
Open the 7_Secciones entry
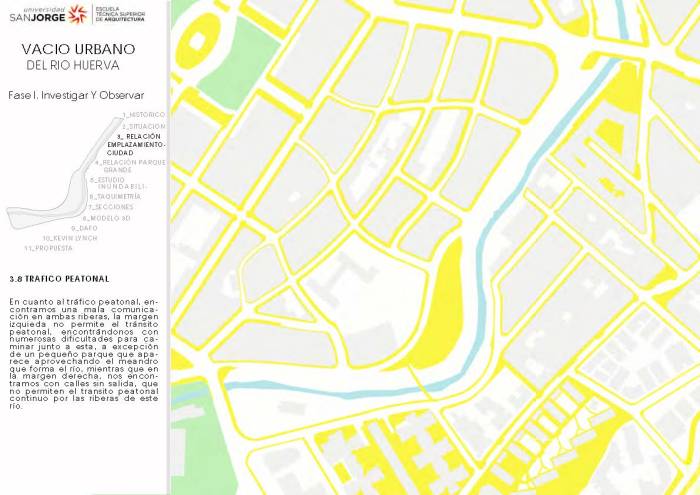pos(109,207)
